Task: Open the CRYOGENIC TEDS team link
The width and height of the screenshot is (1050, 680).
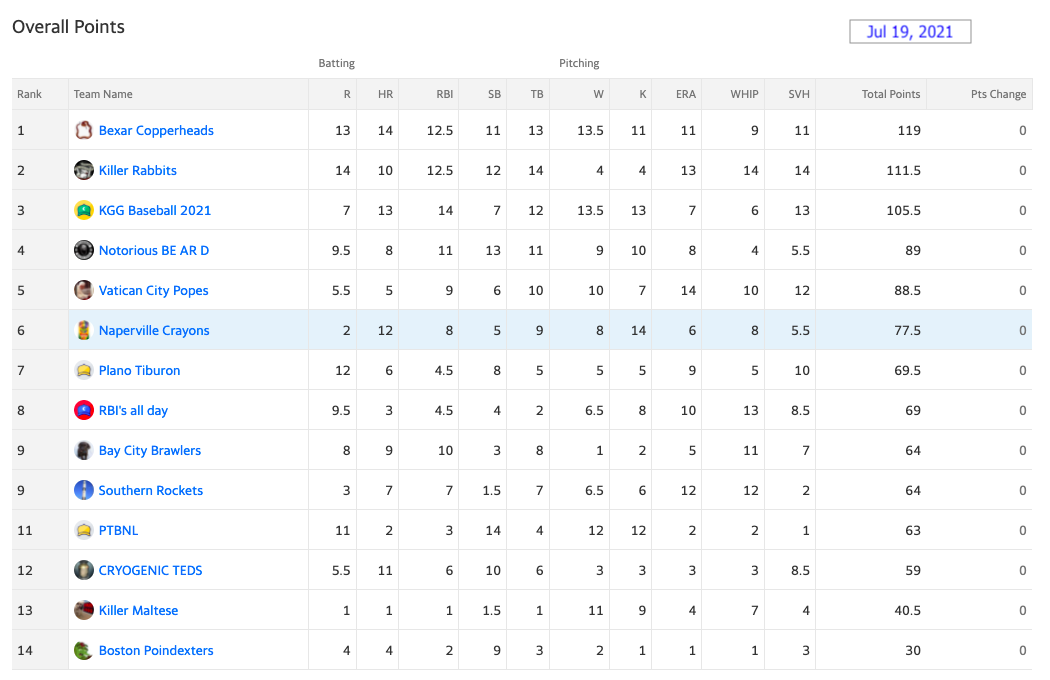Action: point(150,571)
